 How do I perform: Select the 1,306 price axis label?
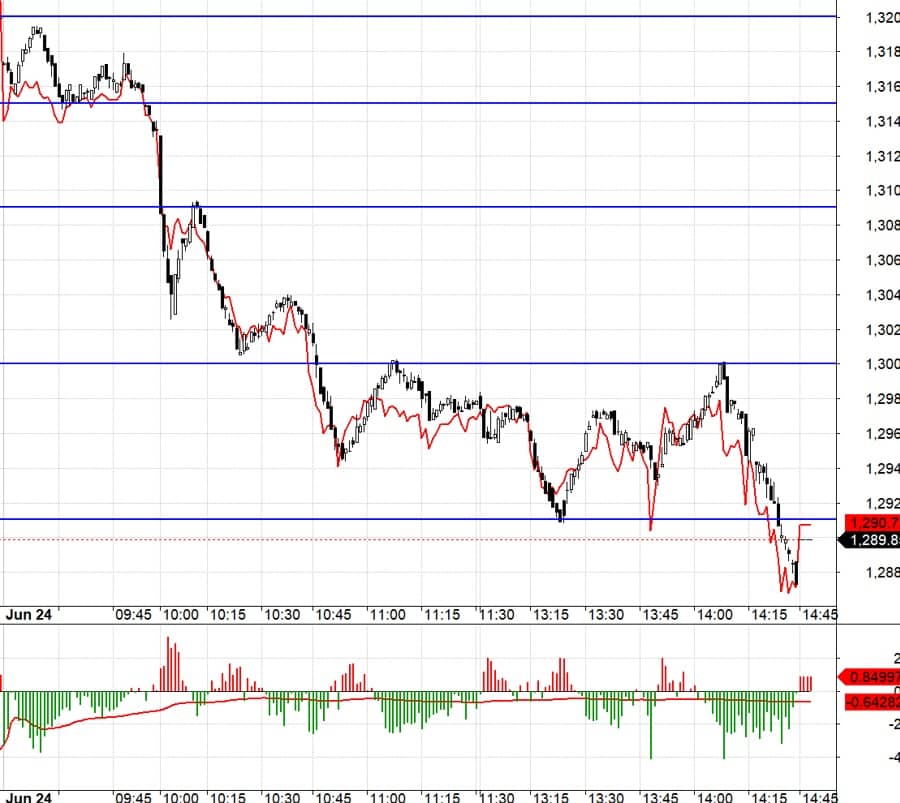(x=883, y=261)
